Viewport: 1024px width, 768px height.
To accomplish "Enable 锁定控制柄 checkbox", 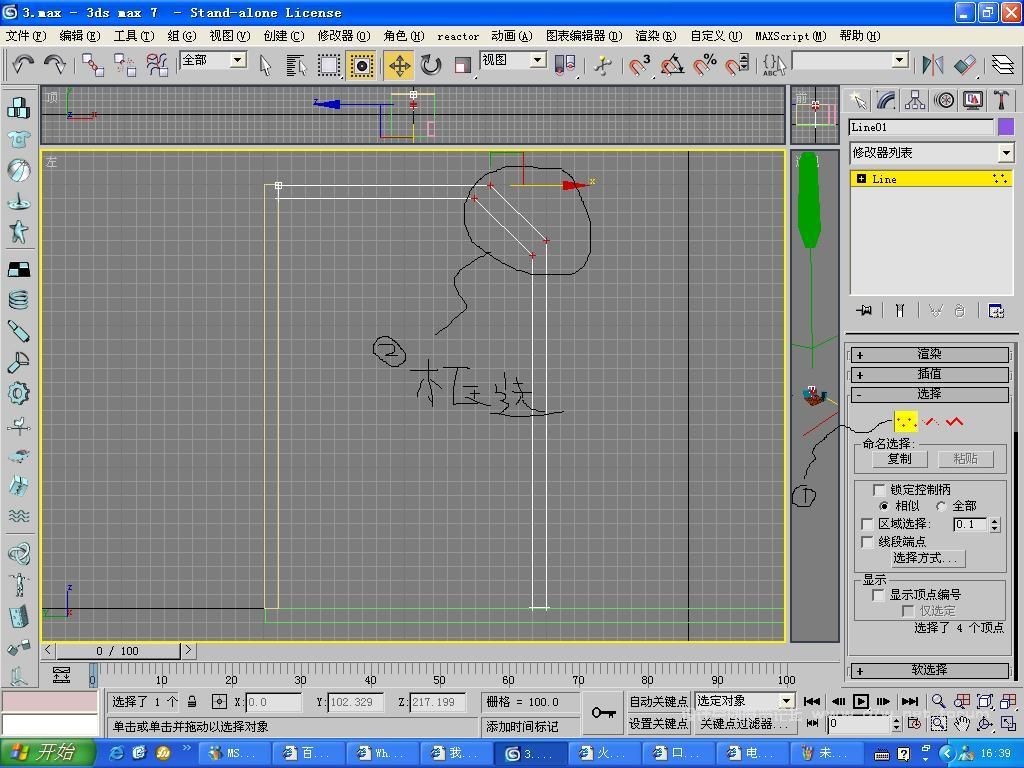I will [x=879, y=489].
